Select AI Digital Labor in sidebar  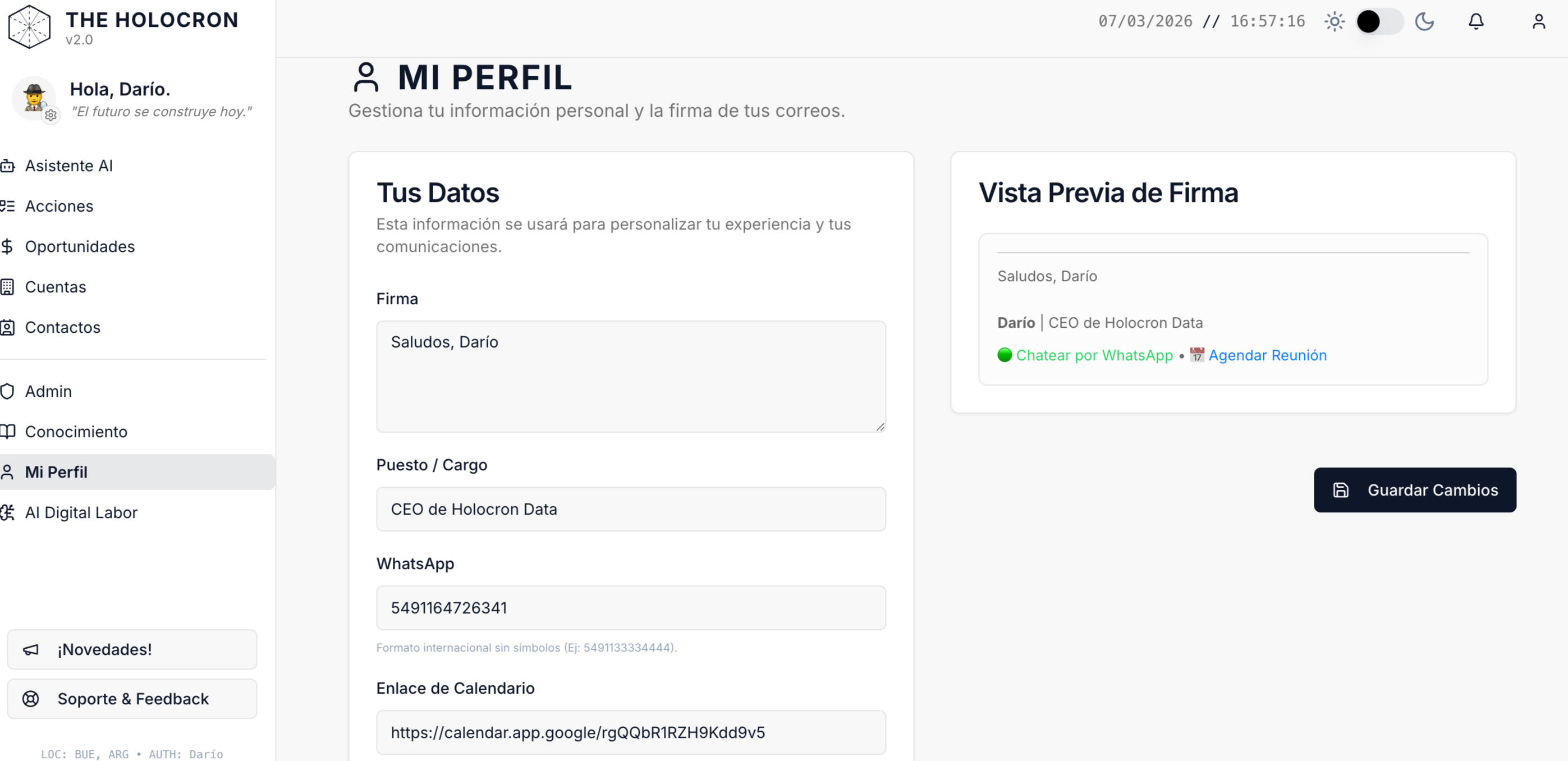tap(81, 512)
